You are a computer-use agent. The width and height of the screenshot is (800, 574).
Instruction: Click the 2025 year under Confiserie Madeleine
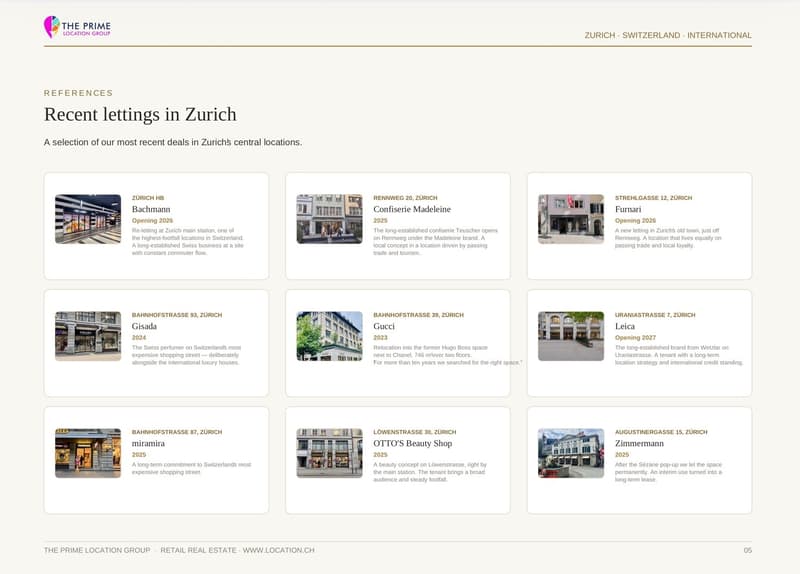coord(380,221)
